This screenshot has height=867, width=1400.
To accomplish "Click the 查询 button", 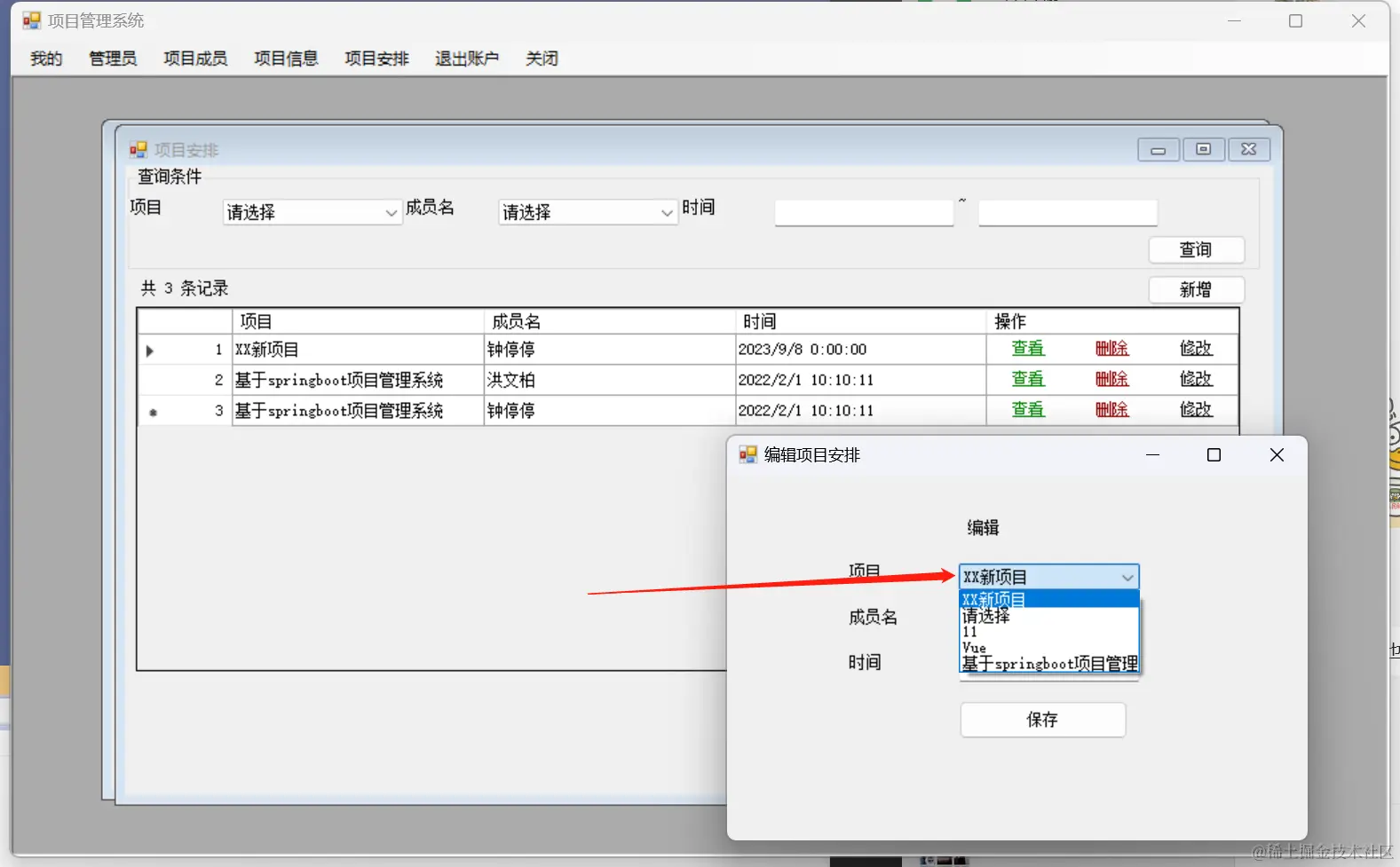I will (1196, 250).
